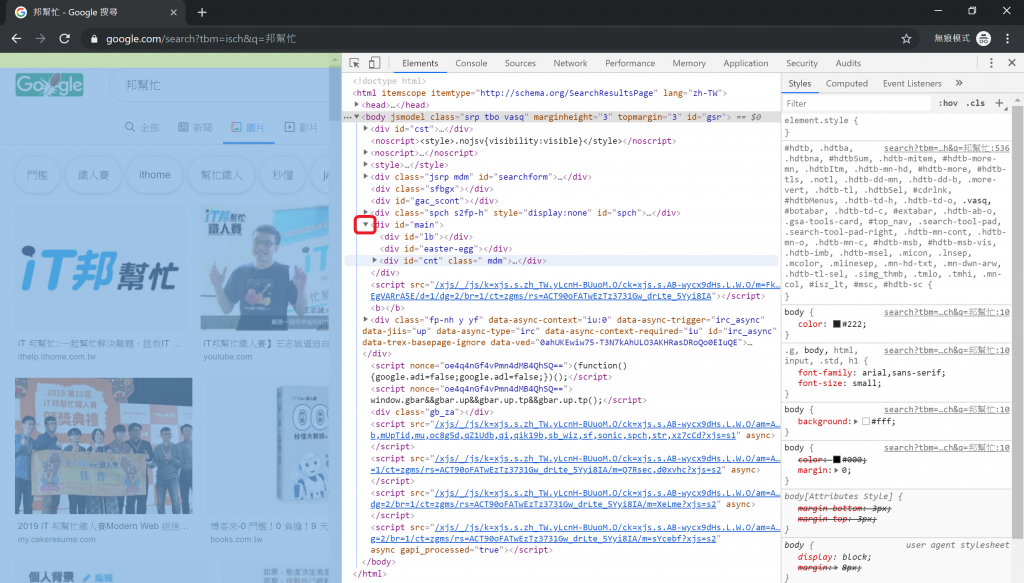Select 全部 search category on page
This screenshot has height=583, width=1024.
(142, 127)
